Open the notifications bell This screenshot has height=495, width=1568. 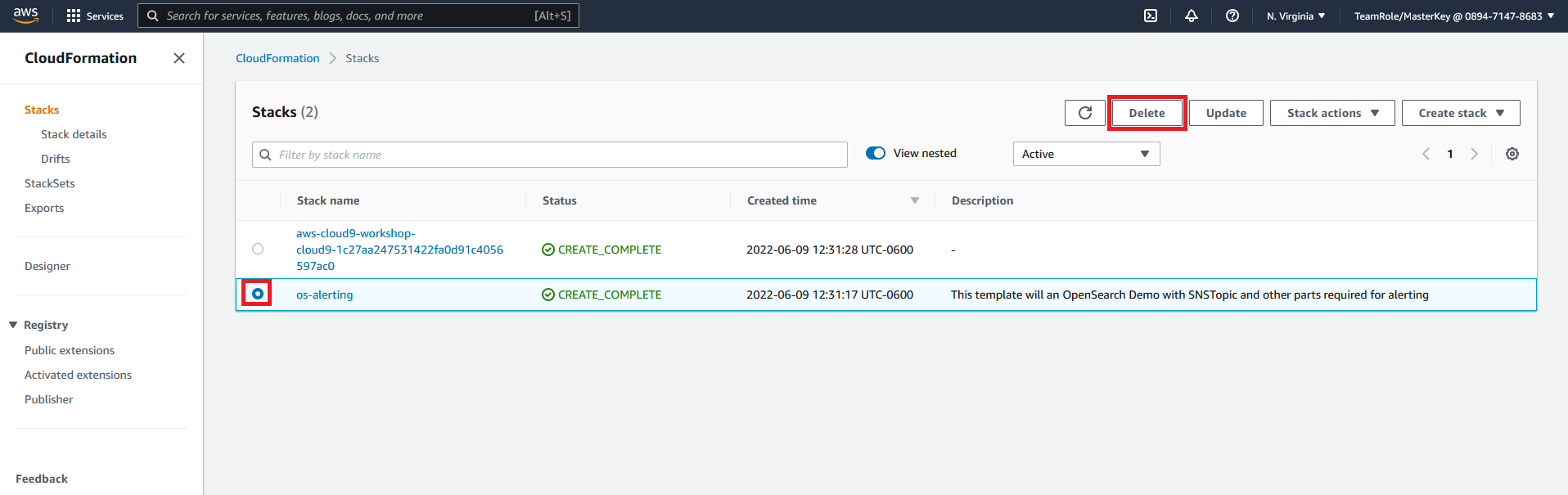tap(1192, 16)
